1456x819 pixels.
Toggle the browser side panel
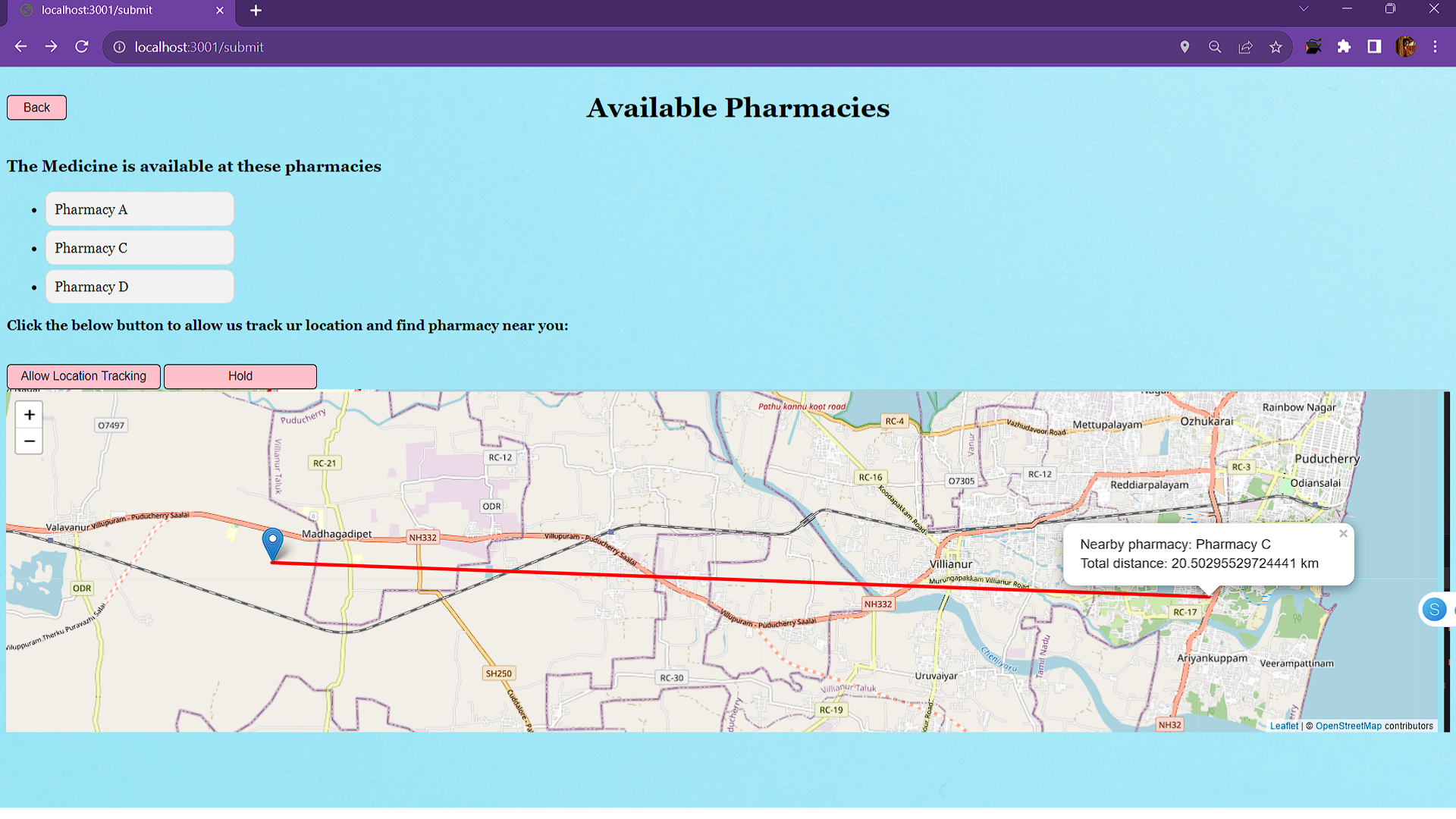point(1374,47)
